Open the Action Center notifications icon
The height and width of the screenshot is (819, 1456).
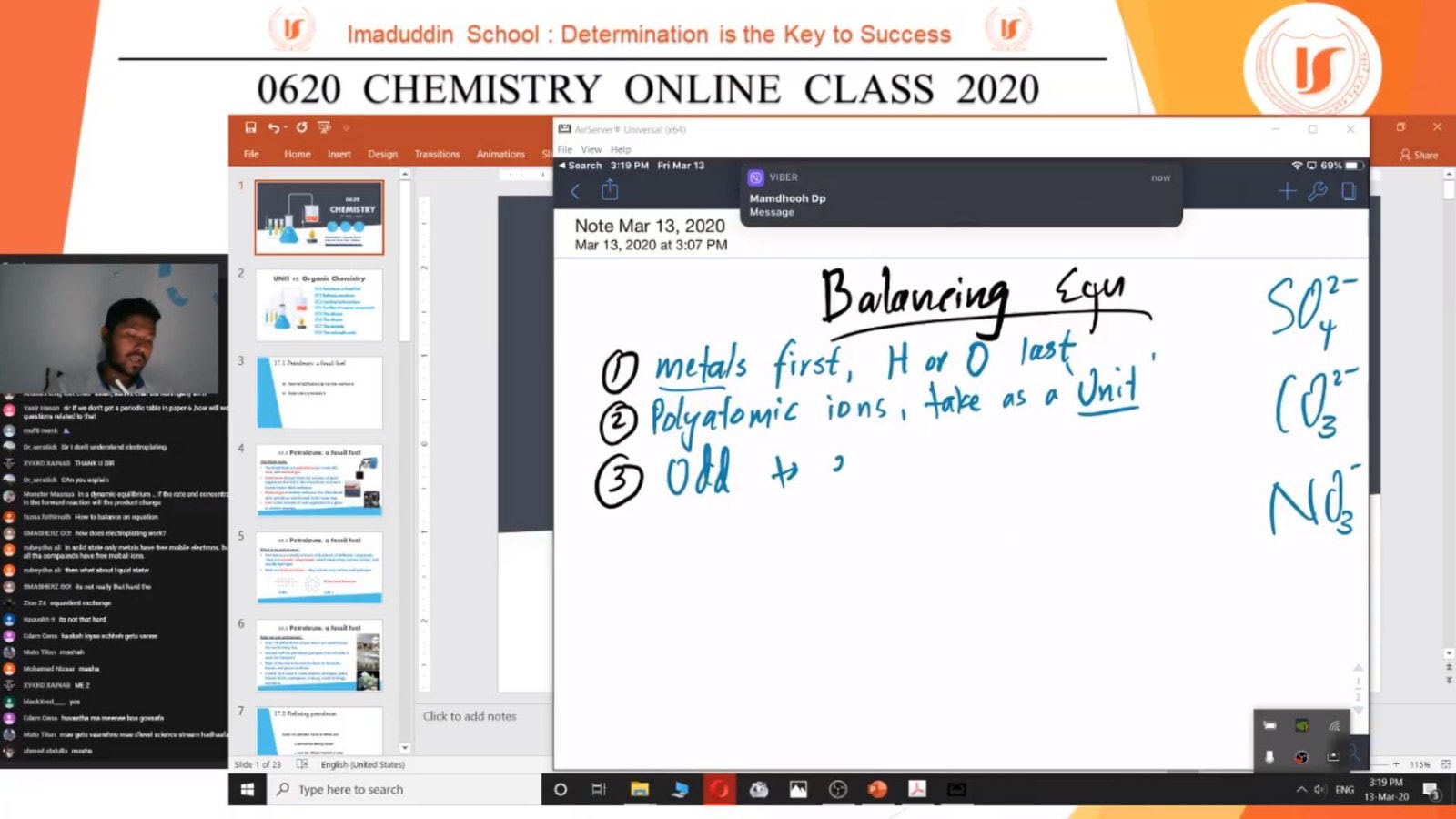click(1431, 790)
